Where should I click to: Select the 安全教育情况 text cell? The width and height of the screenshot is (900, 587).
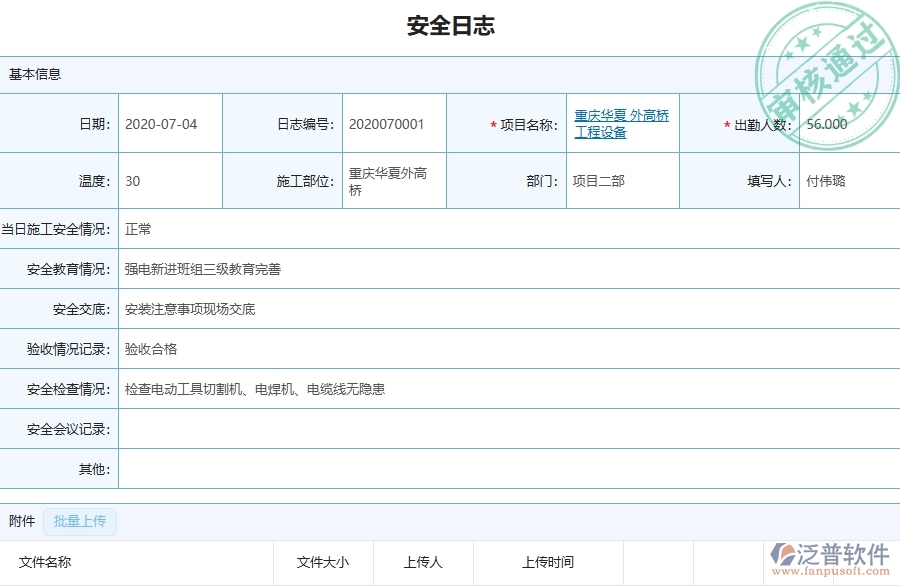tap(198, 269)
